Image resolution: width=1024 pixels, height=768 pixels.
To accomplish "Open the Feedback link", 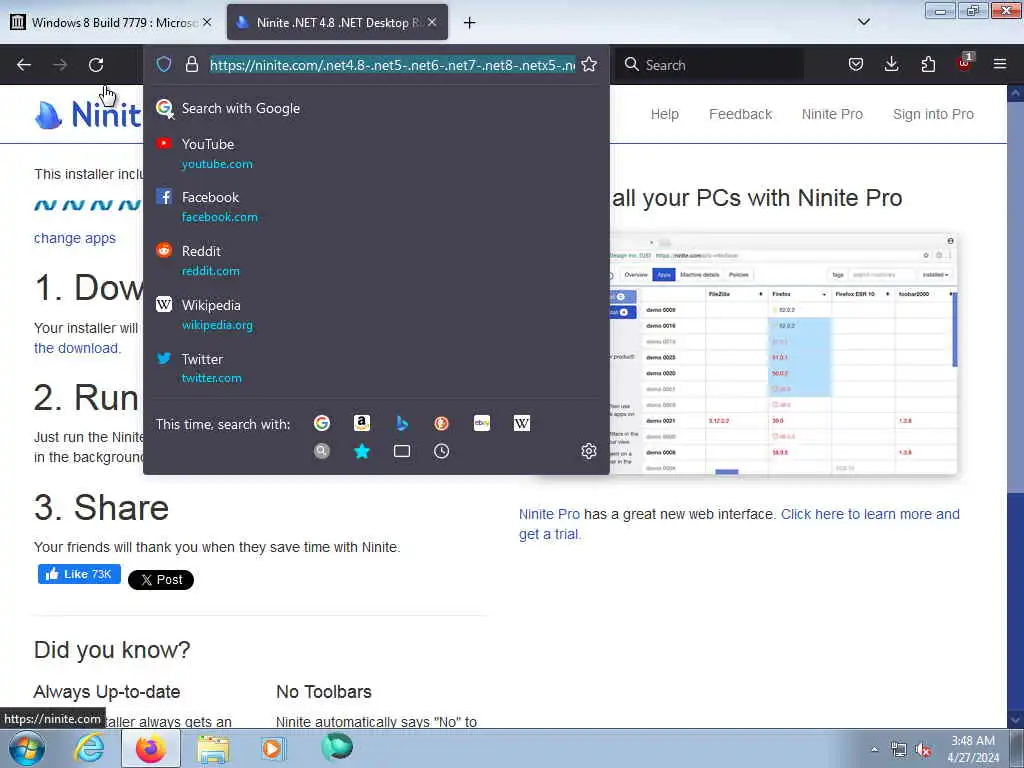I will coord(741,114).
